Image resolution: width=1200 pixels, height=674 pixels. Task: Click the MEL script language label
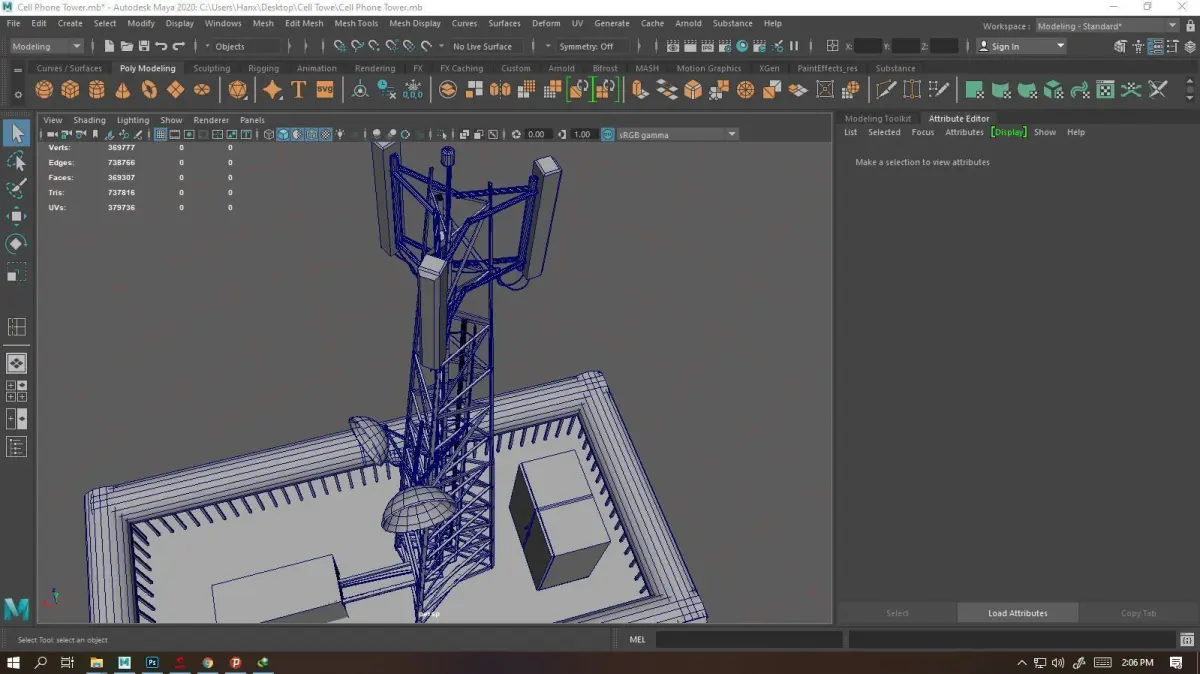point(638,640)
